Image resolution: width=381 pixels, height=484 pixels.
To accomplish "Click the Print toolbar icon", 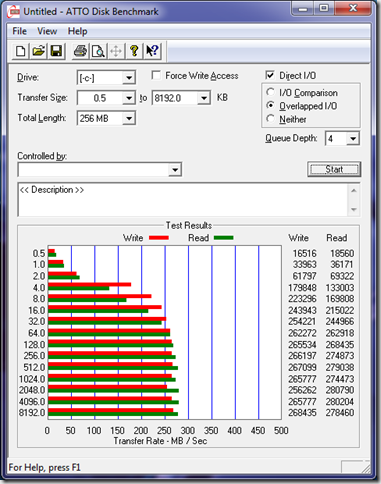I will pos(80,51).
